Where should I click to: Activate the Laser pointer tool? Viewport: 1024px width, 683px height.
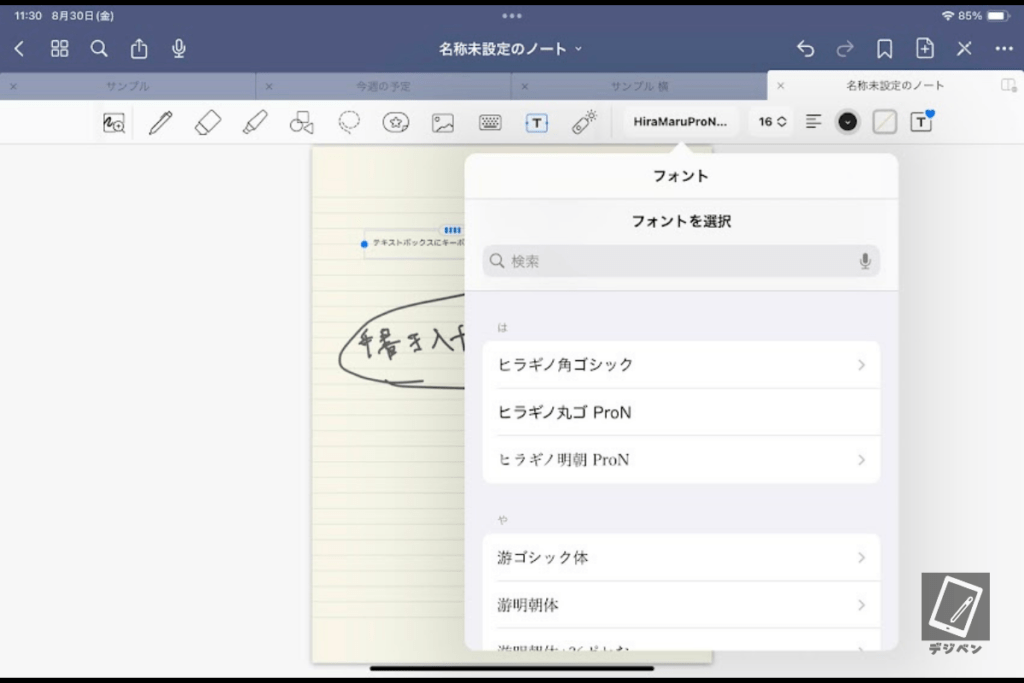click(584, 122)
